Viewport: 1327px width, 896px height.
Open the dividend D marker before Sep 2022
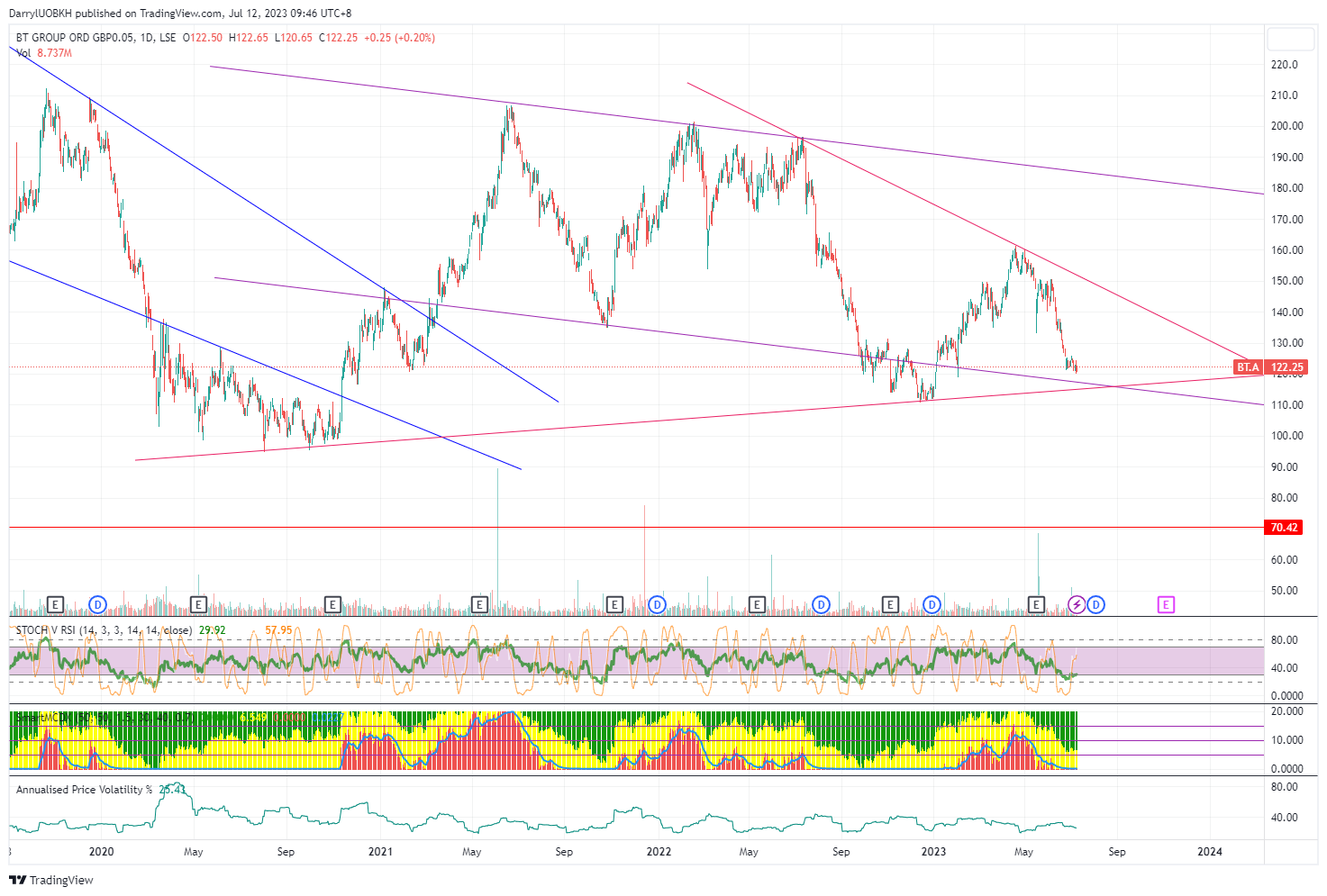pos(821,604)
